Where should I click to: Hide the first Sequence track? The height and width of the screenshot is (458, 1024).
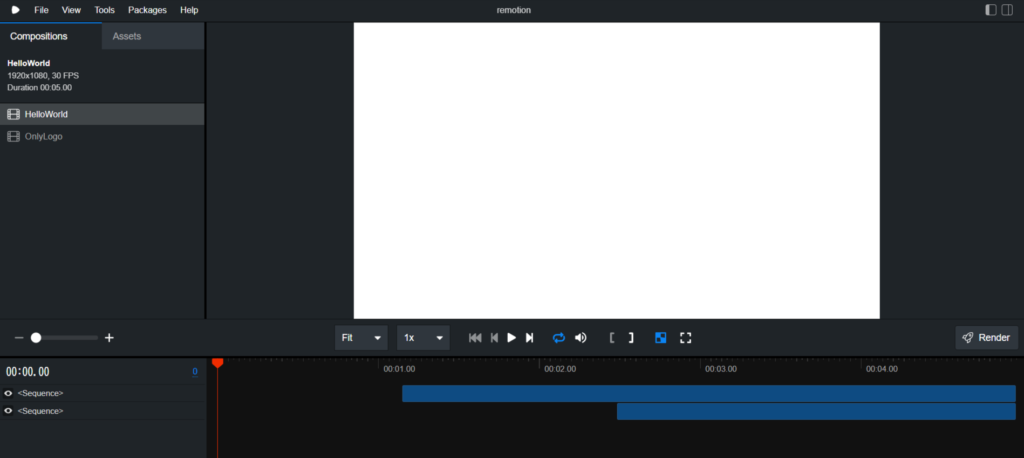9,393
